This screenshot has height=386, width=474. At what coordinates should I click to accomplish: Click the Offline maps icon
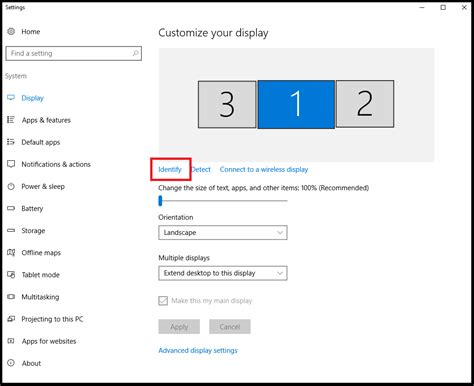tap(11, 252)
